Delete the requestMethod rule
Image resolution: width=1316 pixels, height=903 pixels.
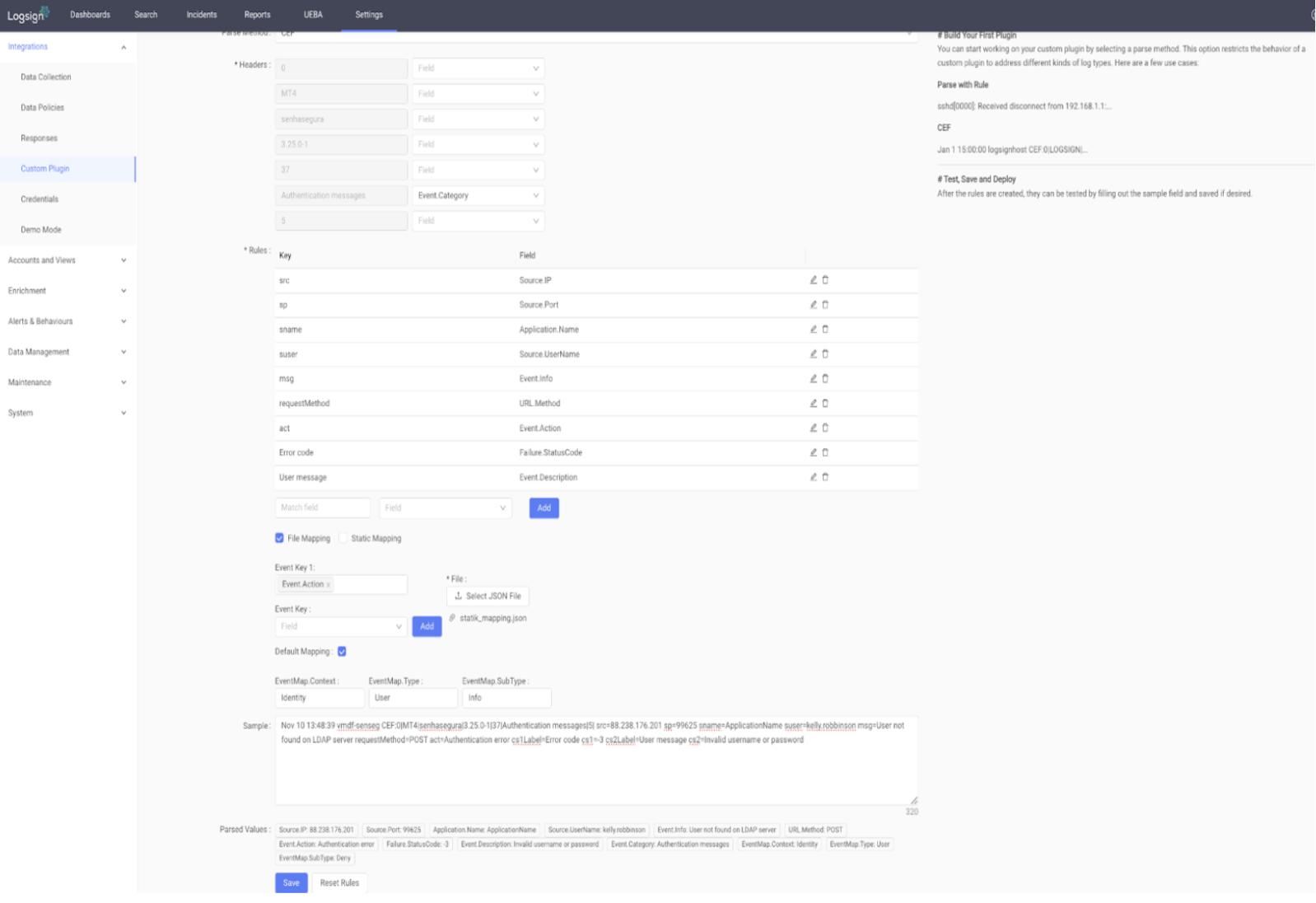[825, 404]
